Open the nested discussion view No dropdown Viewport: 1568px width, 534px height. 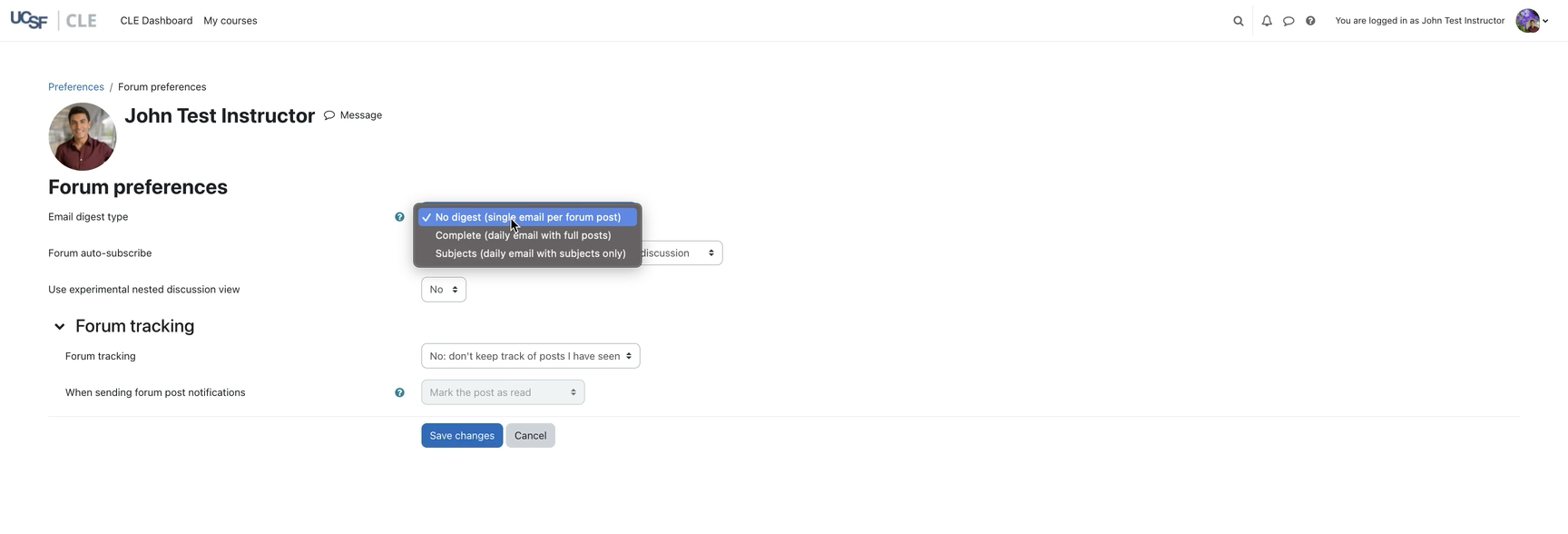coord(444,290)
